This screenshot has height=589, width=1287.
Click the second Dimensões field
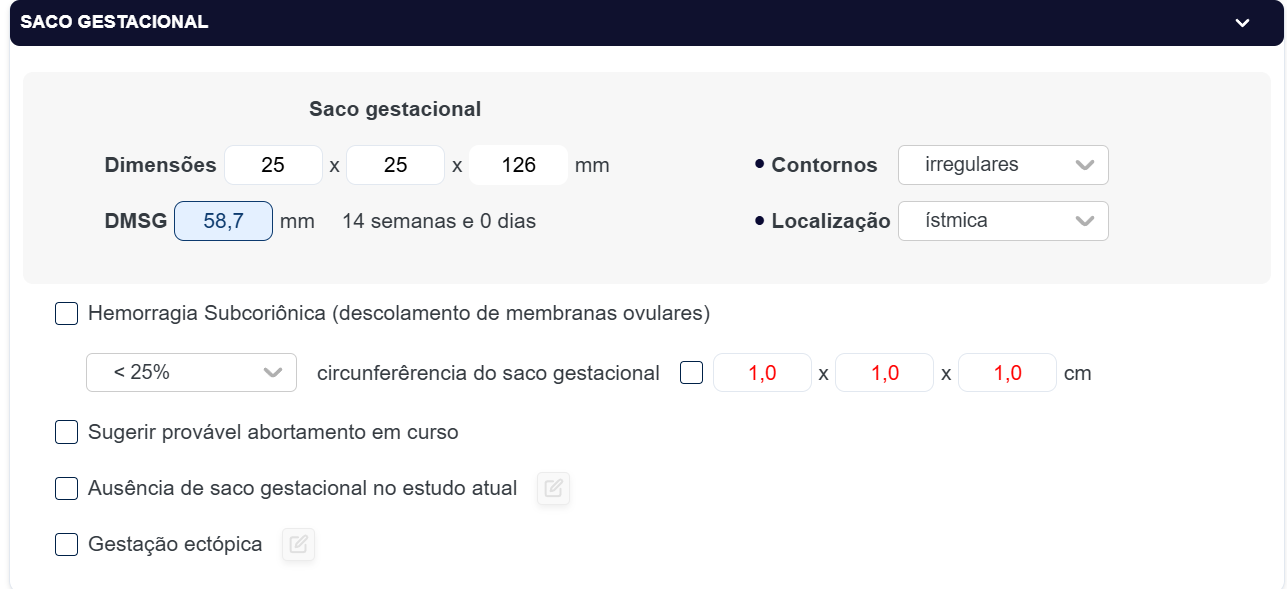pyautogui.click(x=395, y=165)
